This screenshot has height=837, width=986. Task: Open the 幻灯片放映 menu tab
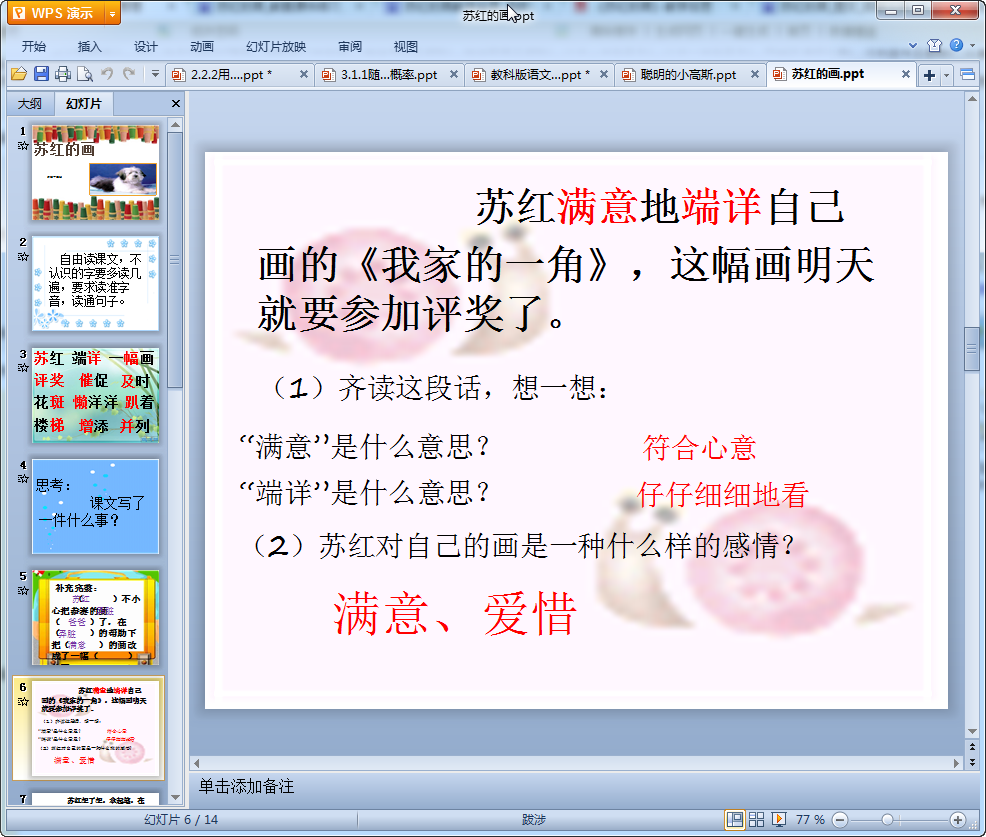(x=275, y=47)
